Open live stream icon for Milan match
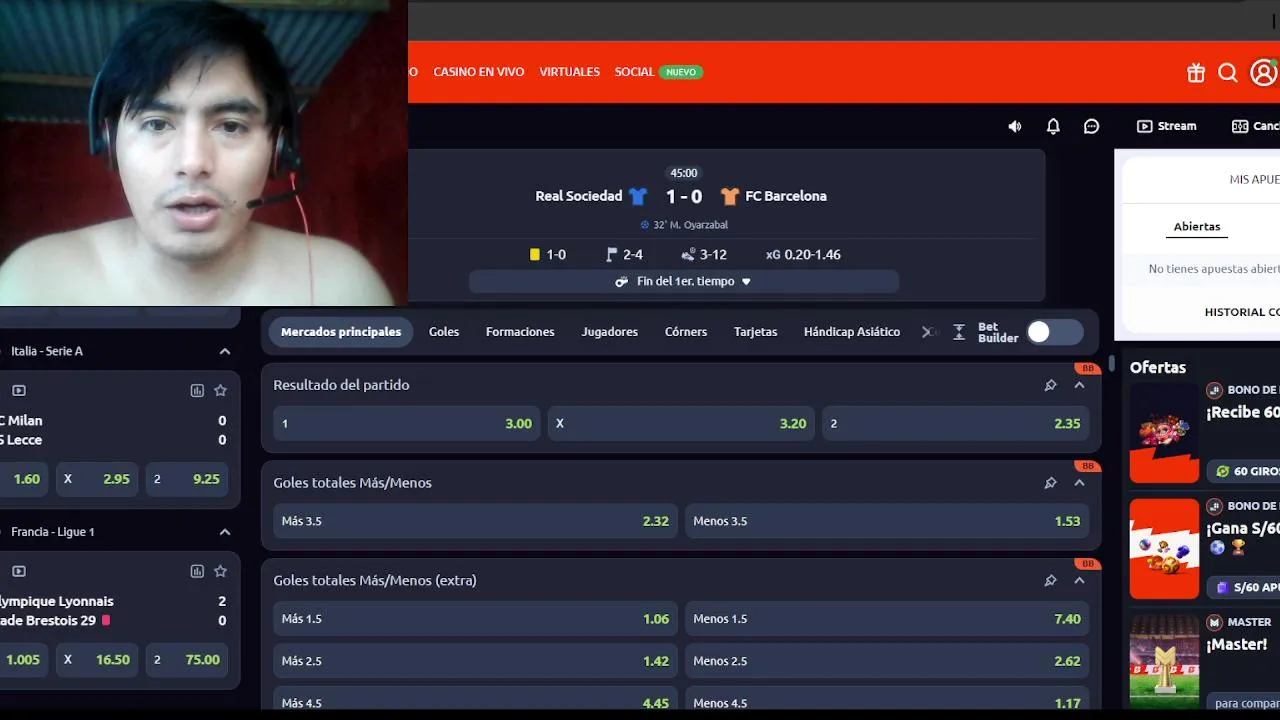This screenshot has width=1280, height=720. 19,390
